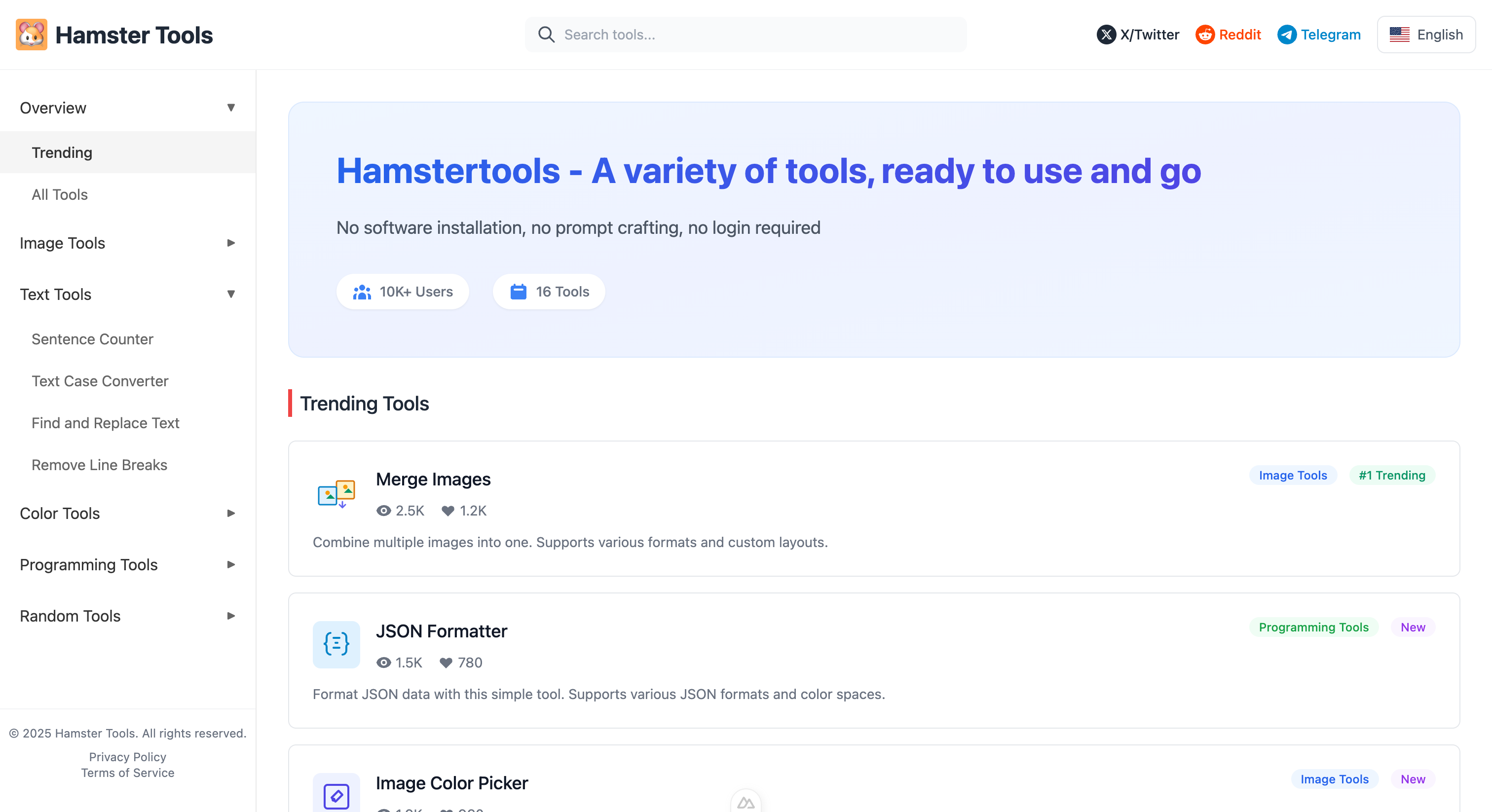This screenshot has height=812, width=1492.
Task: Expand the Image Tools section arrow
Action: 231,243
